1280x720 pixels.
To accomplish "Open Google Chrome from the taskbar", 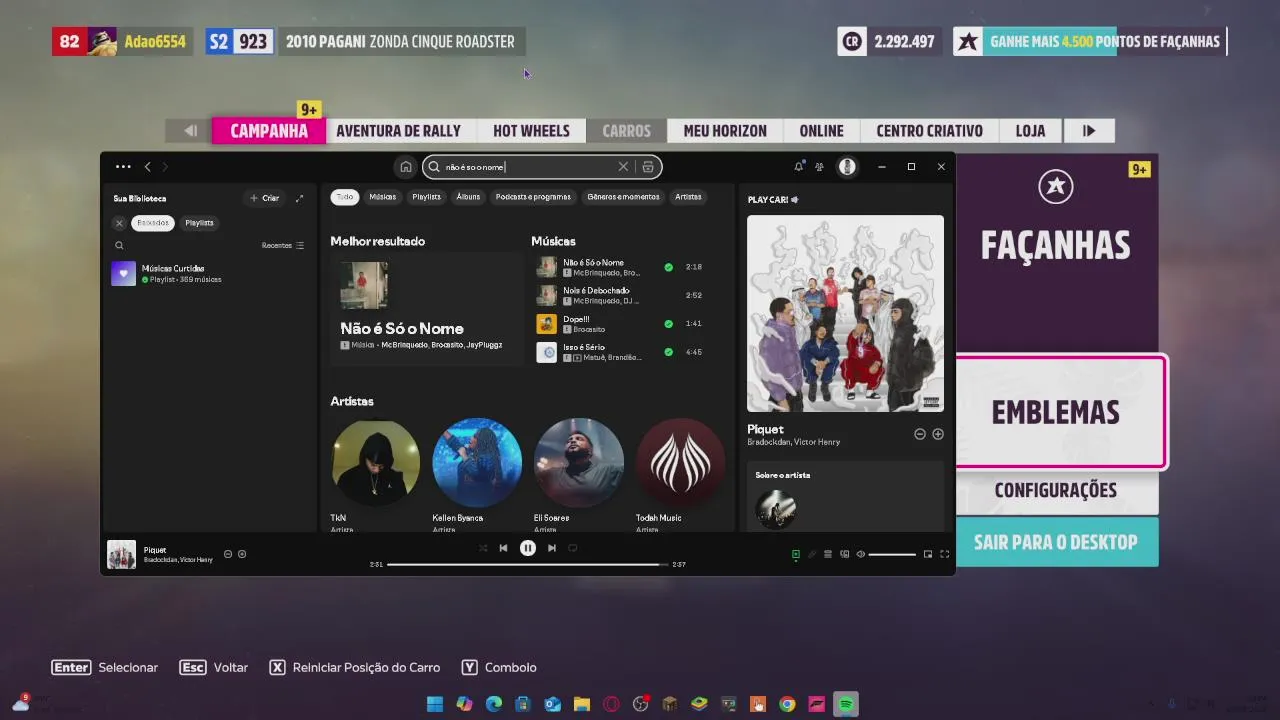I will click(x=787, y=704).
